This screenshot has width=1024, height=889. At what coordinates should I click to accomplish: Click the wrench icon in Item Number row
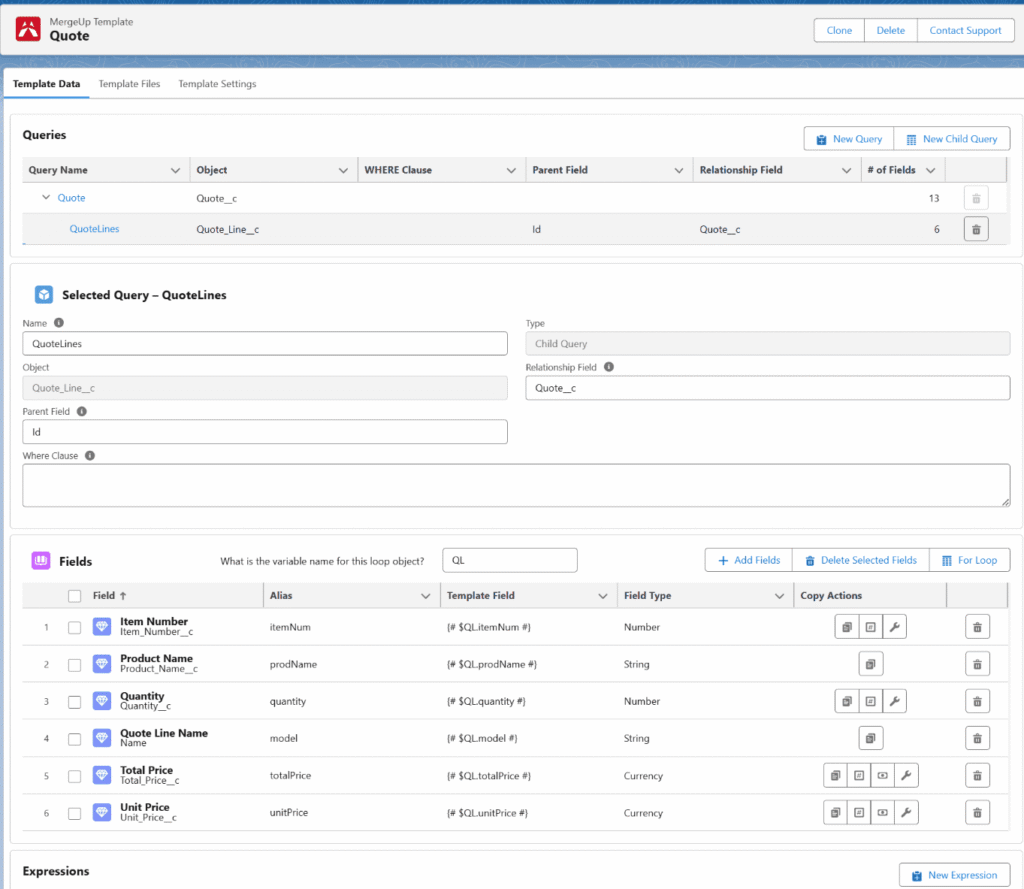[895, 627]
